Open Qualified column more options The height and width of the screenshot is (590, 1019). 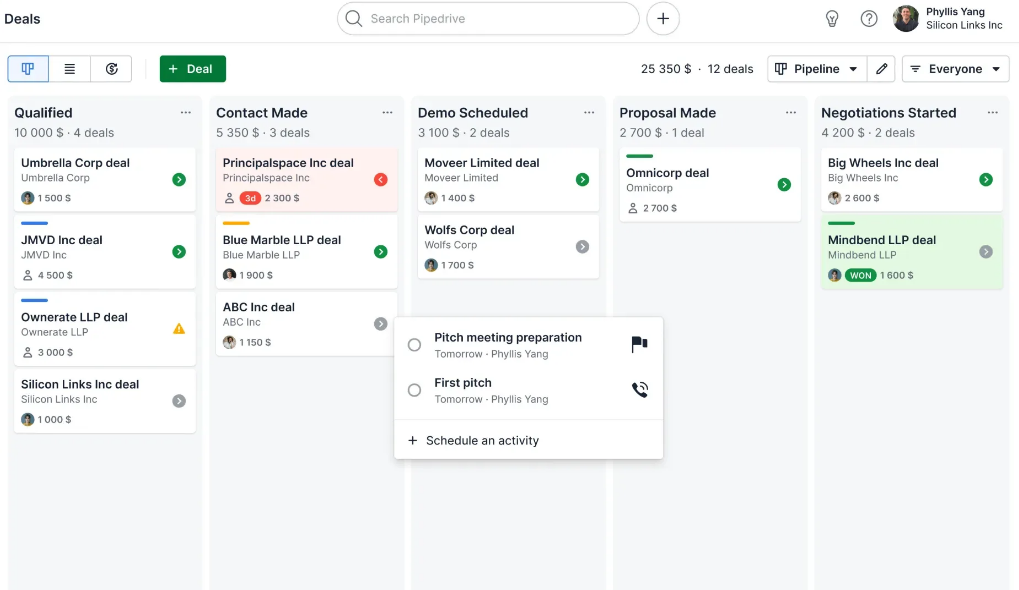pos(186,112)
